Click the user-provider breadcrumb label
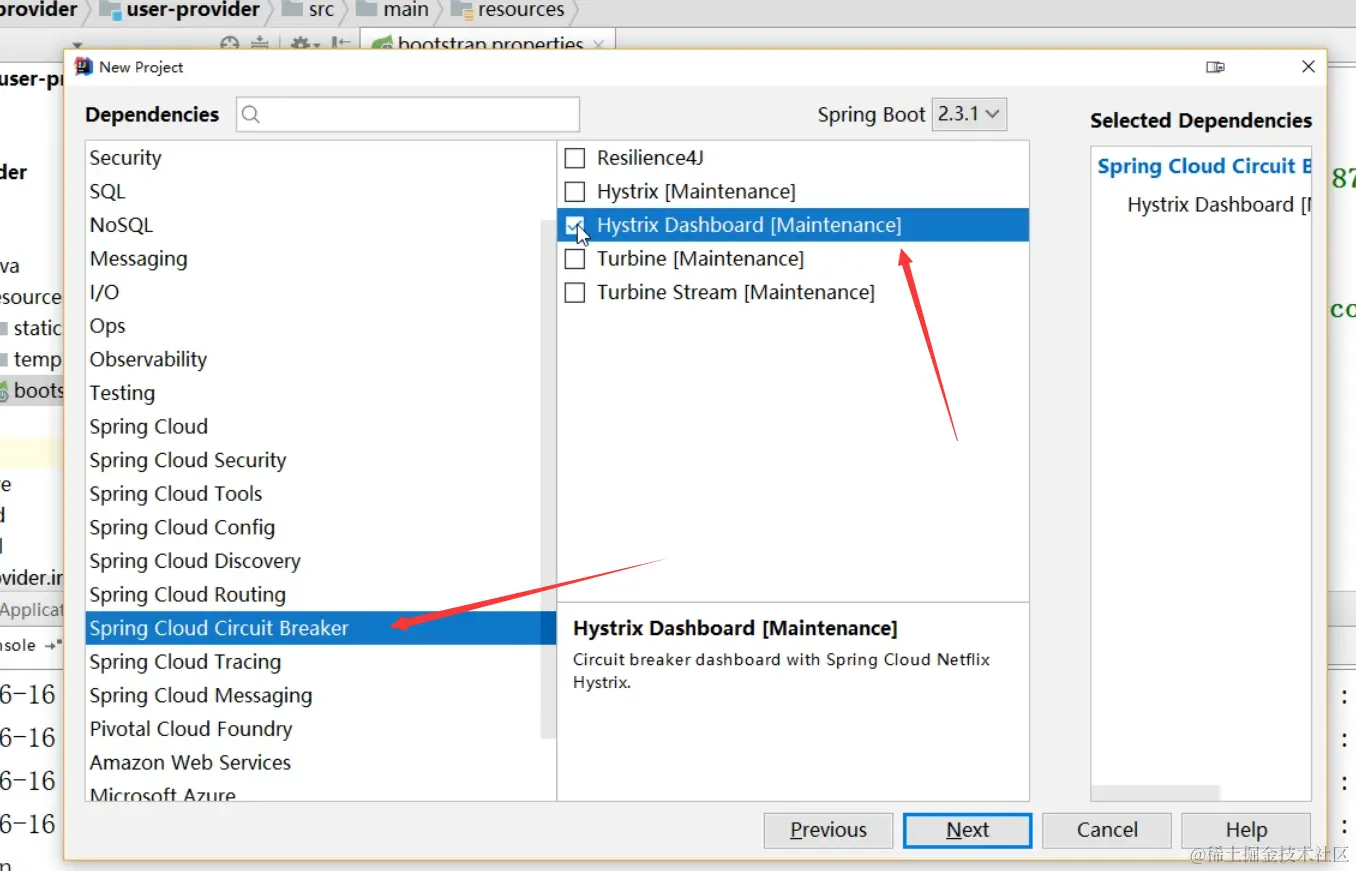Image resolution: width=1356 pixels, height=871 pixels. 193,10
